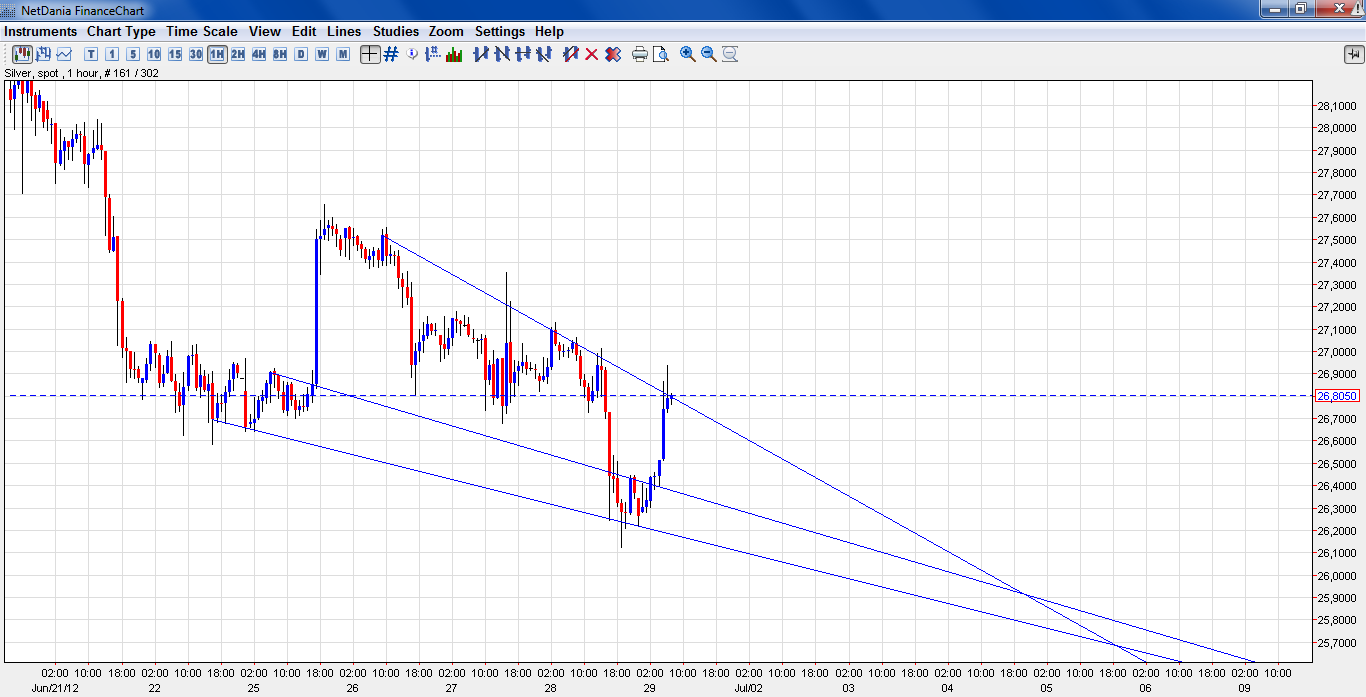Click the zoom out magnifier icon
Screen dimensions: 1366x697
pos(709,54)
